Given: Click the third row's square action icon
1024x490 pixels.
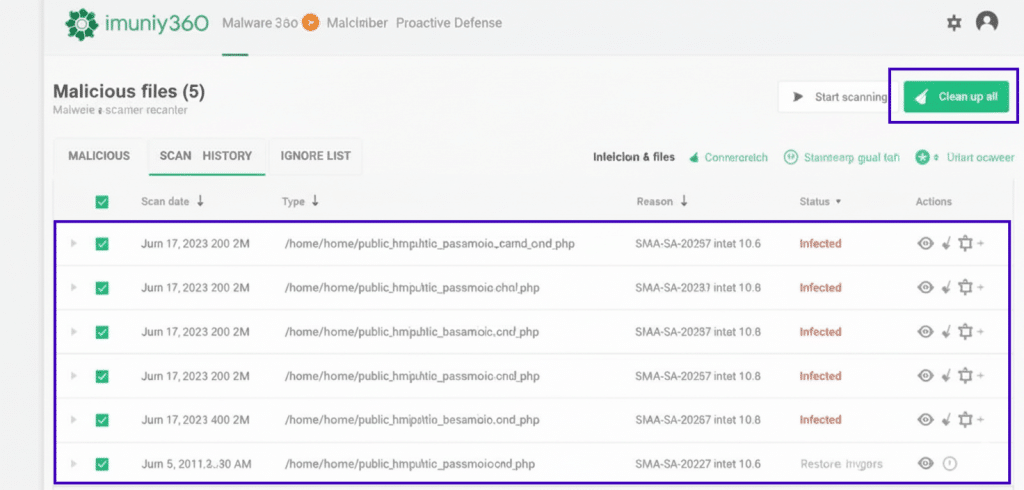Looking at the screenshot, I should tap(965, 332).
